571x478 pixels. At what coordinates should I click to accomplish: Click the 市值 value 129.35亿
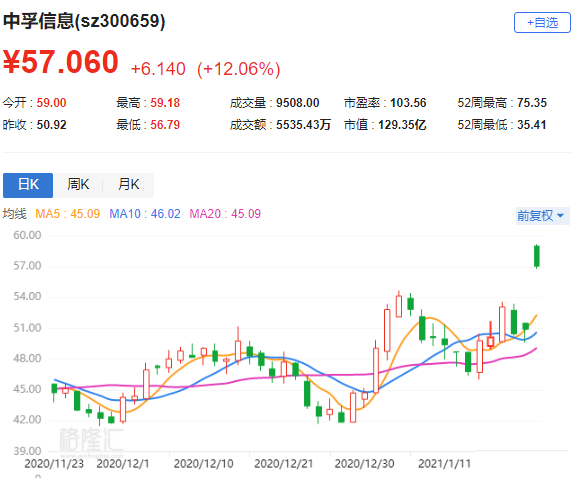coord(402,125)
